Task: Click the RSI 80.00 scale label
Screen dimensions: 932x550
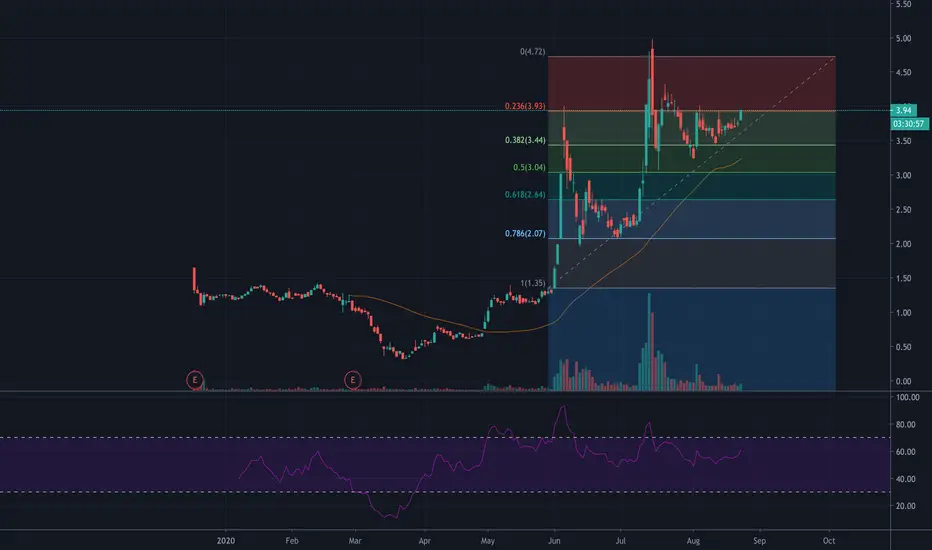Action: (906, 425)
